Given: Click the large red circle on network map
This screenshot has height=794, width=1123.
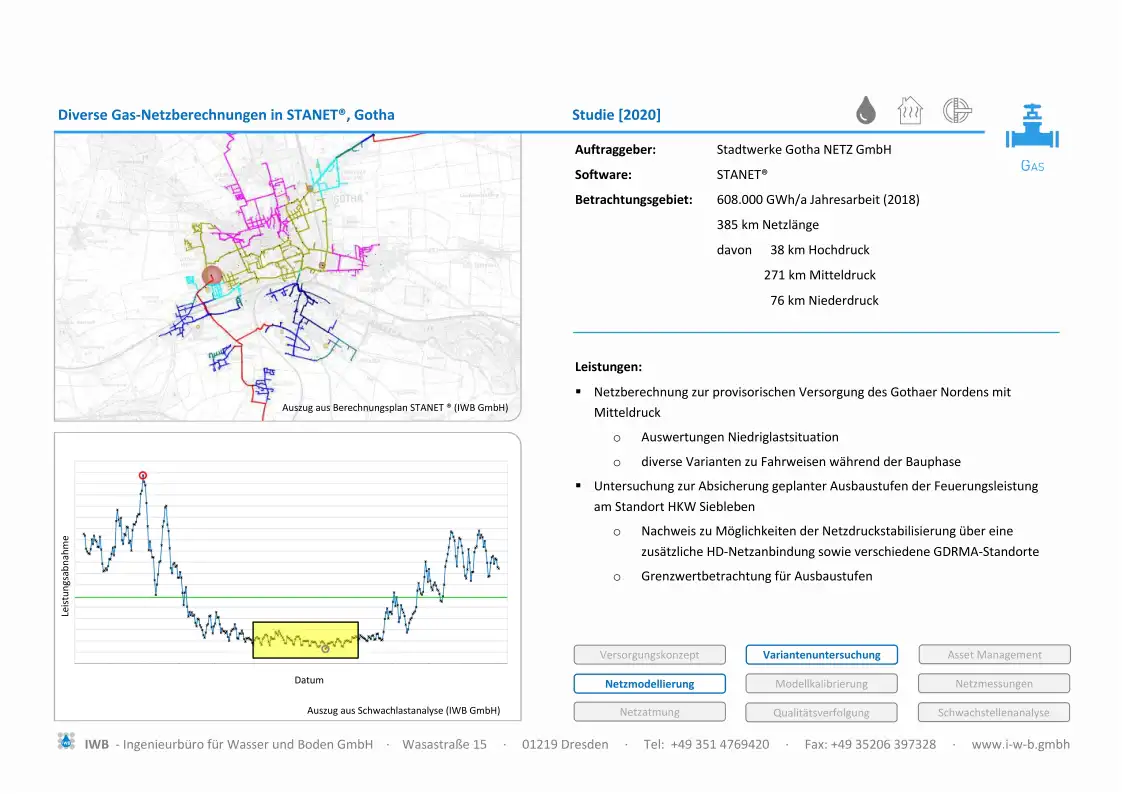Looking at the screenshot, I should pyautogui.click(x=212, y=276).
